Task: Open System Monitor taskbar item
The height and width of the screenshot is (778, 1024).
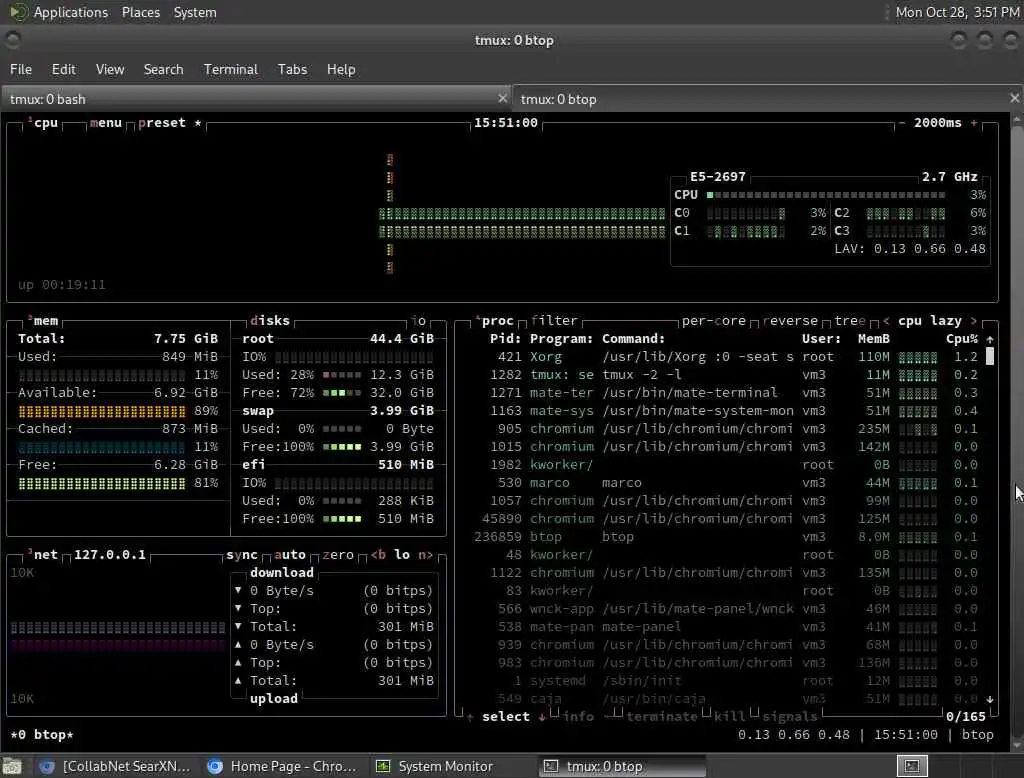Action: click(x=434, y=766)
